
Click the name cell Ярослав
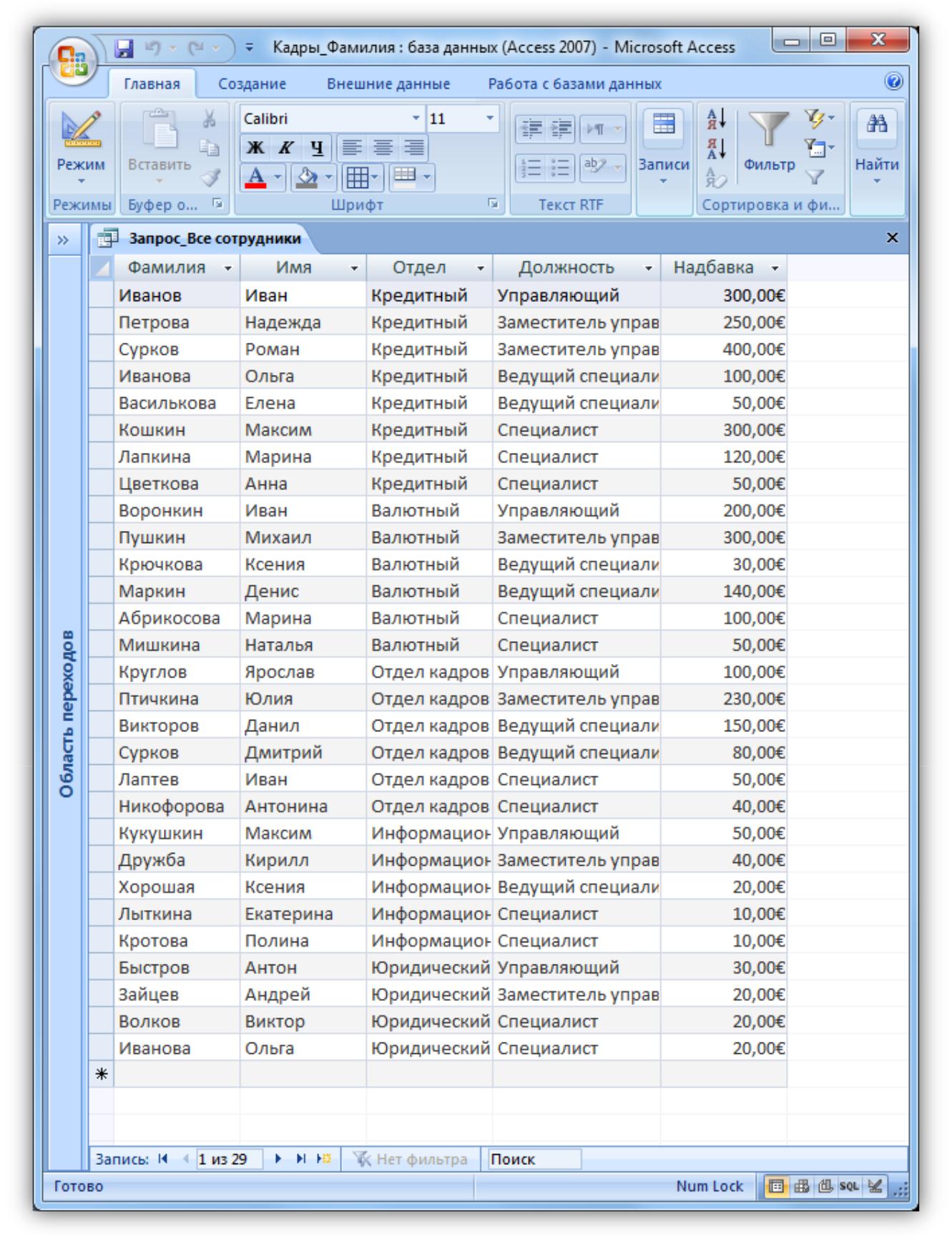point(303,672)
